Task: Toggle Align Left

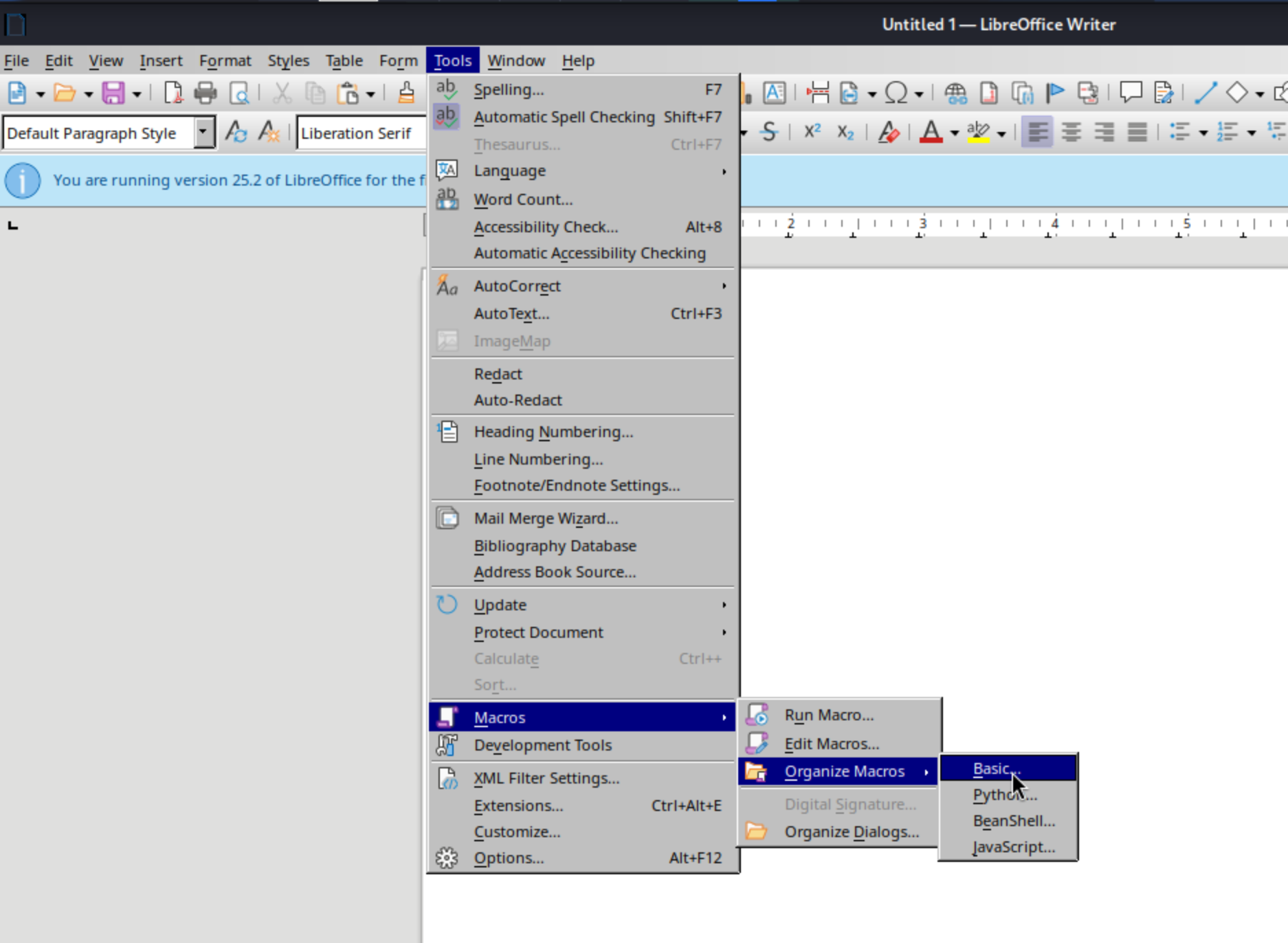Action: pyautogui.click(x=1037, y=132)
